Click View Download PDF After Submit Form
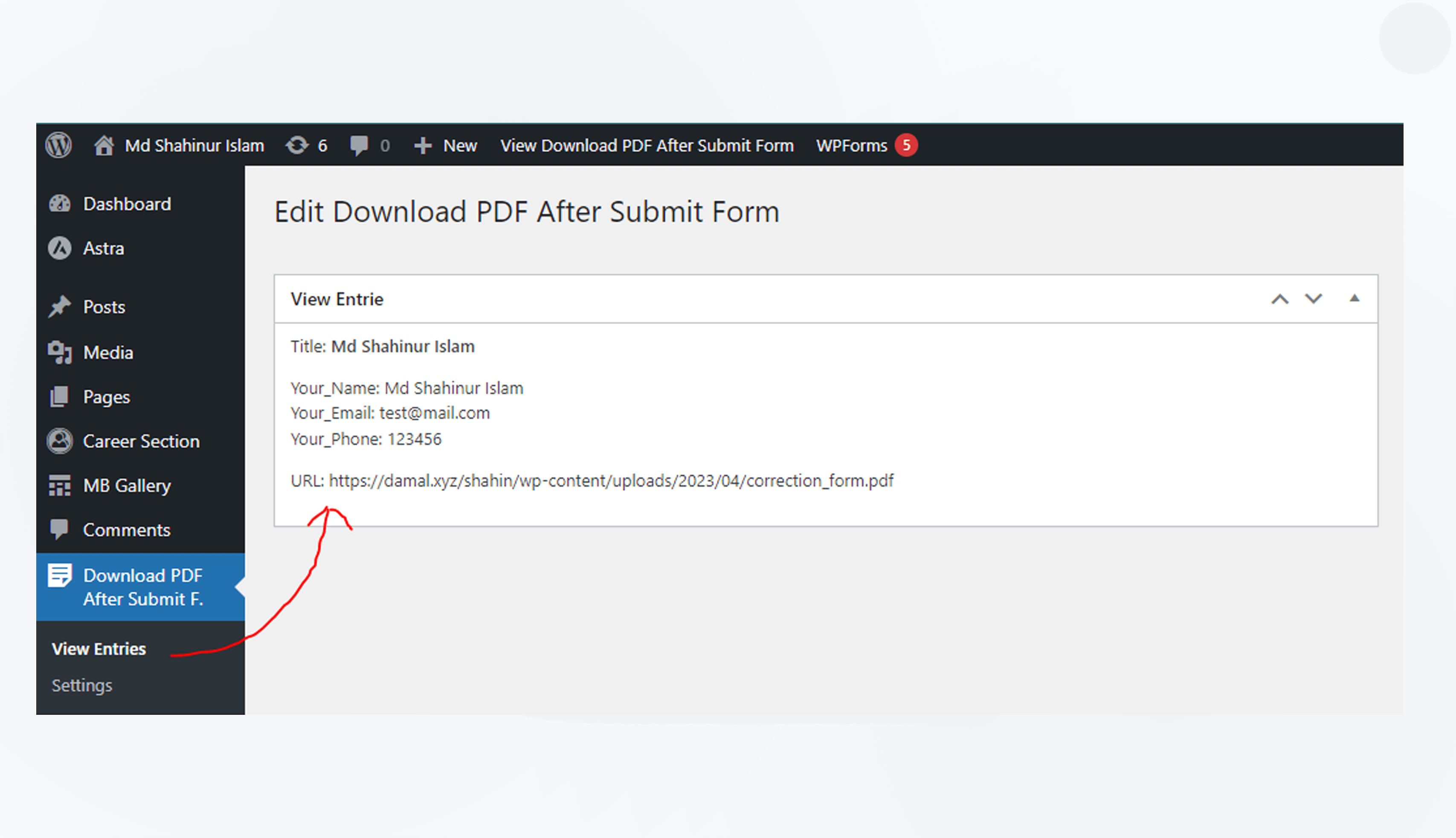This screenshot has width=1456, height=838. [x=647, y=146]
